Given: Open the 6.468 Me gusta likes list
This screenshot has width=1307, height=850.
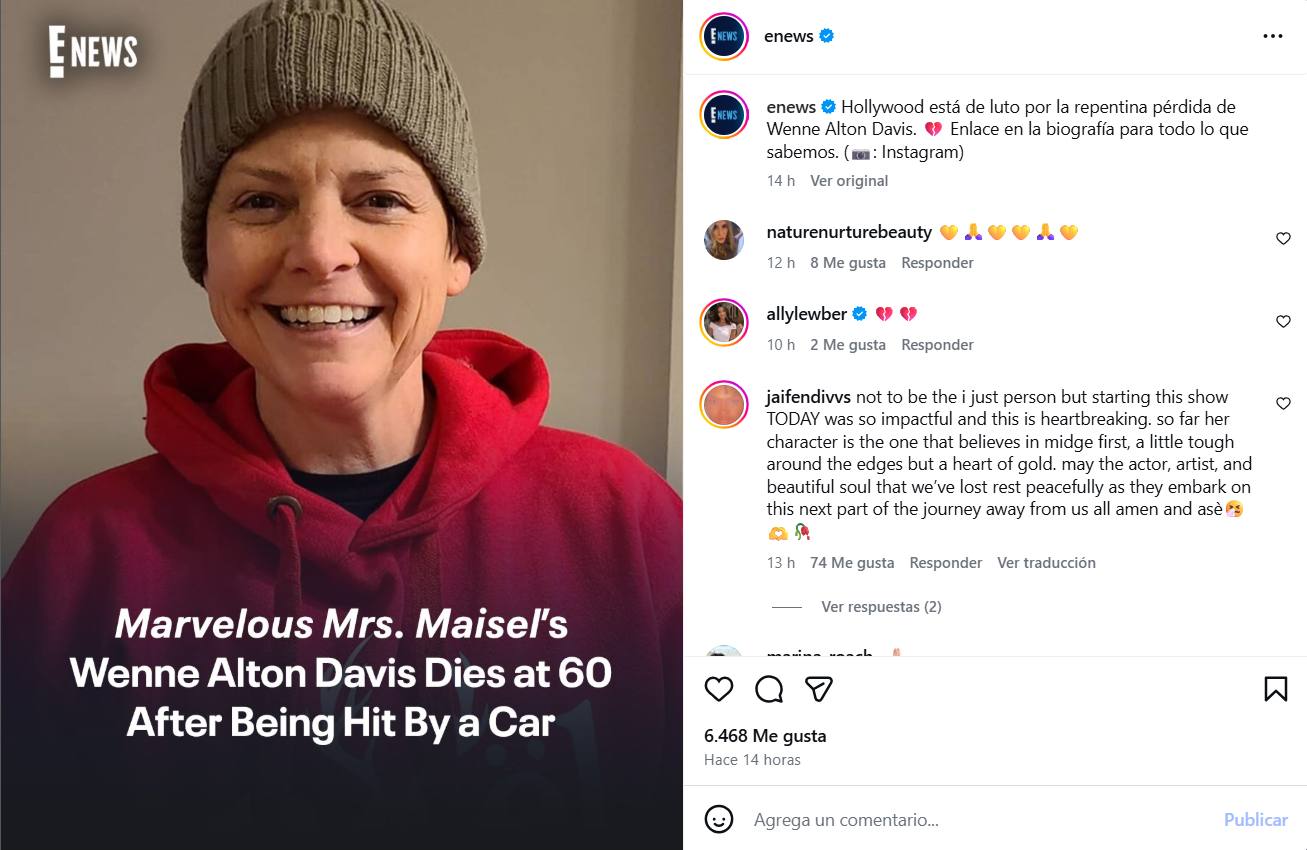Looking at the screenshot, I should point(765,736).
